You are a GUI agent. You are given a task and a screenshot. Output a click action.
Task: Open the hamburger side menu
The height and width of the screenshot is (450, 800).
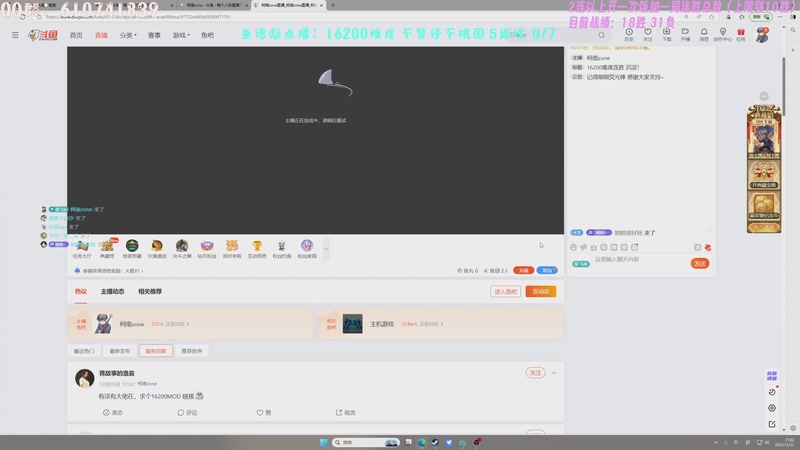pos(15,35)
